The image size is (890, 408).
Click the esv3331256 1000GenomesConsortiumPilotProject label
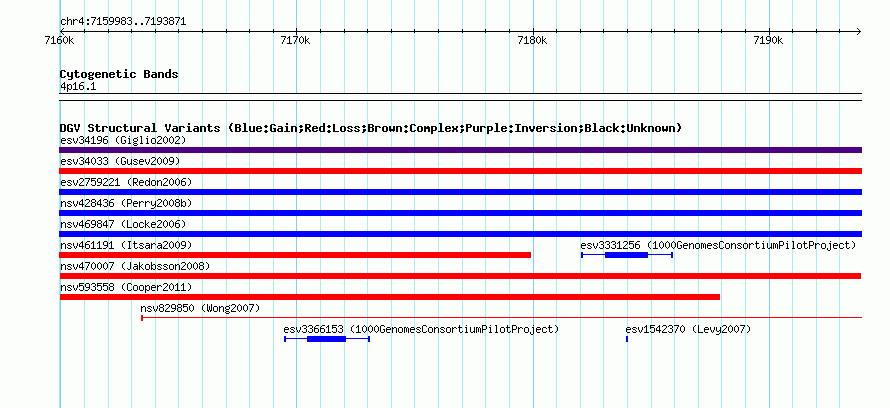click(x=717, y=245)
